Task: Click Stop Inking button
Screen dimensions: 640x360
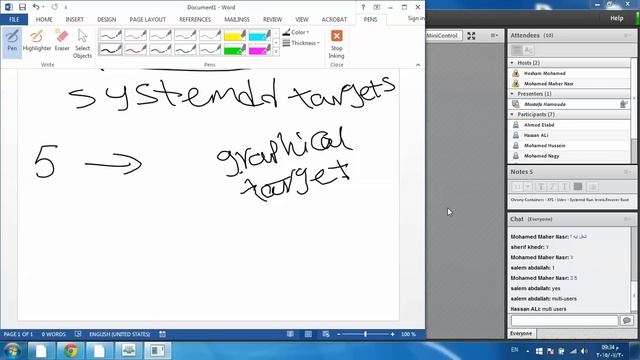Action: tap(337, 44)
